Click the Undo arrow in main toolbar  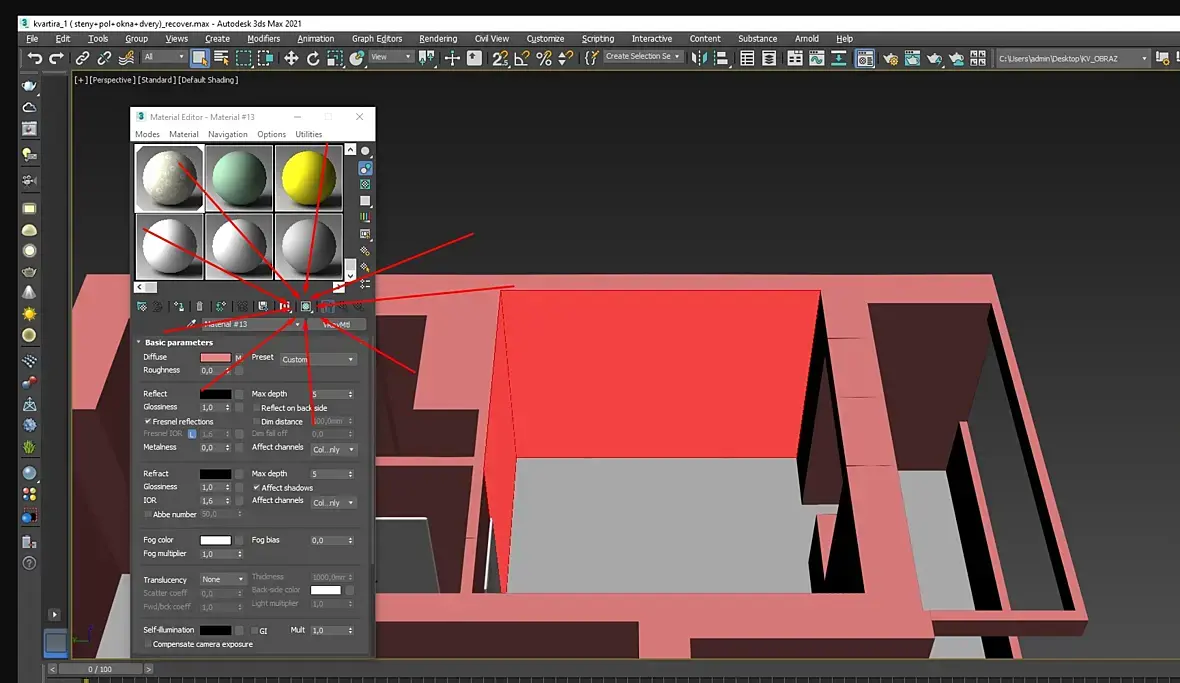(x=35, y=58)
